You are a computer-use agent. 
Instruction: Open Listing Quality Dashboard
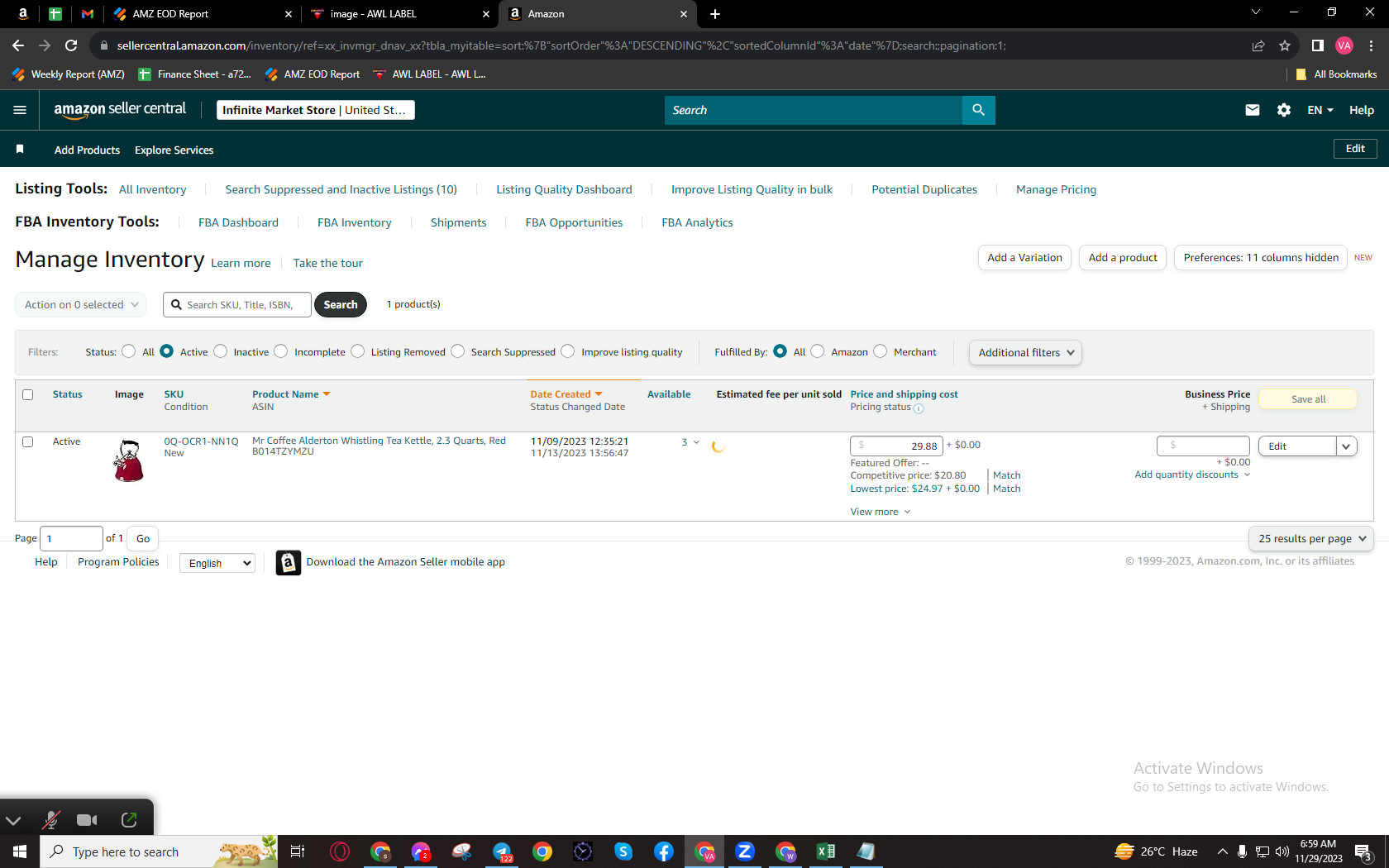(x=564, y=189)
